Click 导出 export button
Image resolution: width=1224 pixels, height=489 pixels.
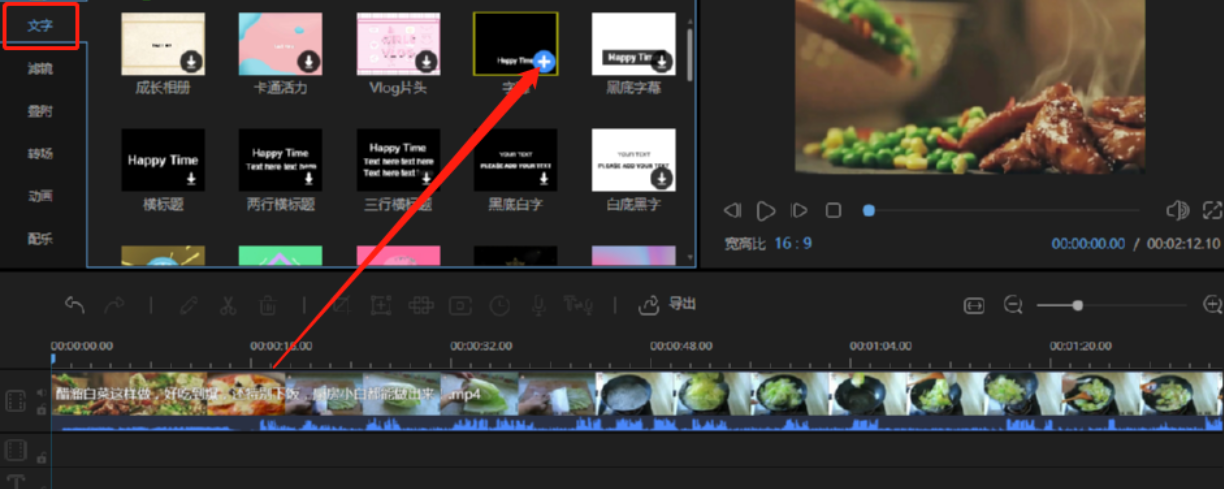667,304
